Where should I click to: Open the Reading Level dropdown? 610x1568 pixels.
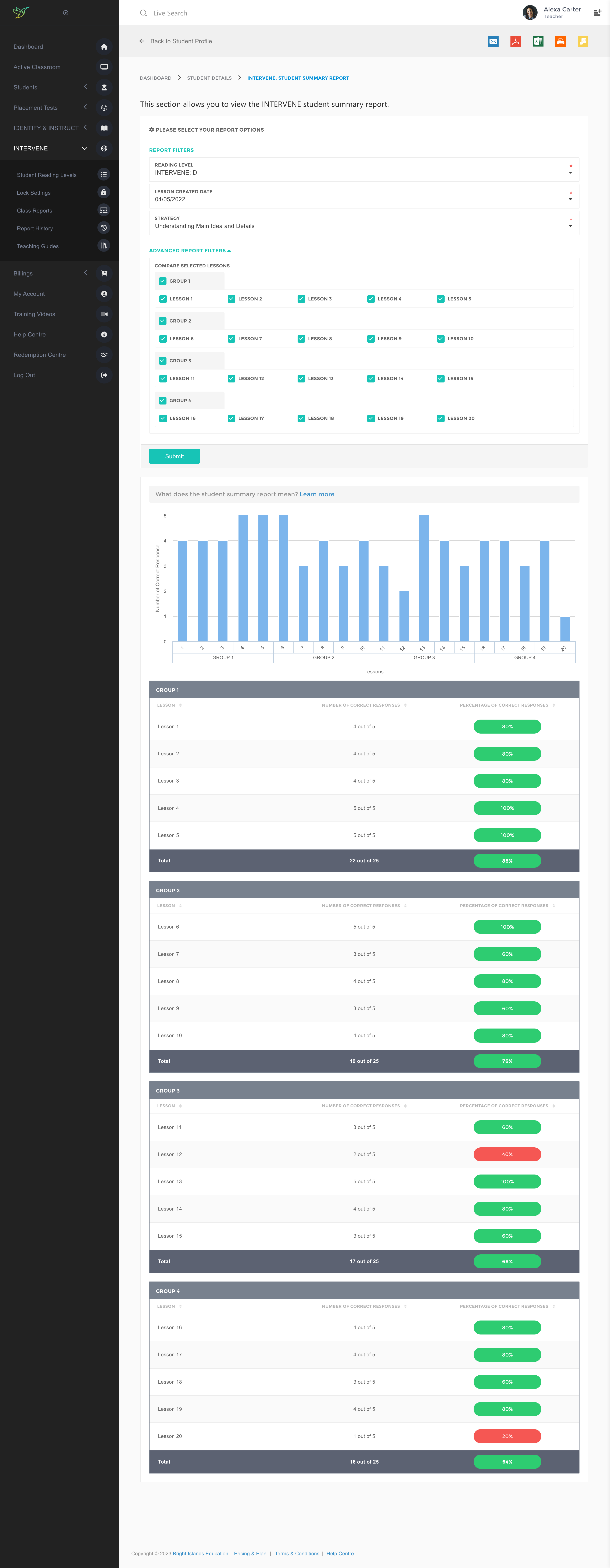pyautogui.click(x=364, y=169)
